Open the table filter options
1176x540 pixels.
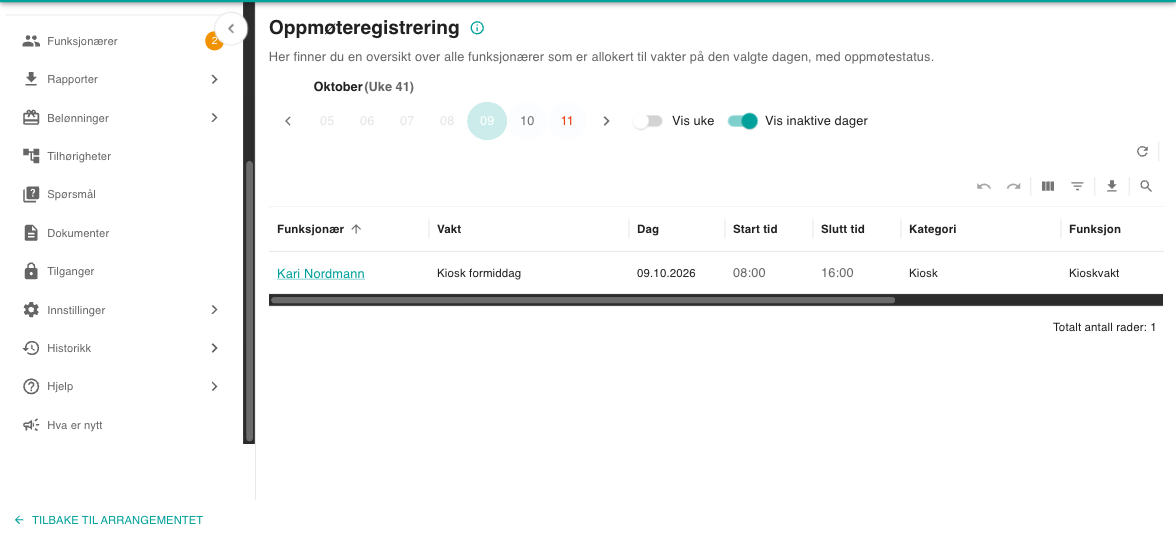[1077, 186]
